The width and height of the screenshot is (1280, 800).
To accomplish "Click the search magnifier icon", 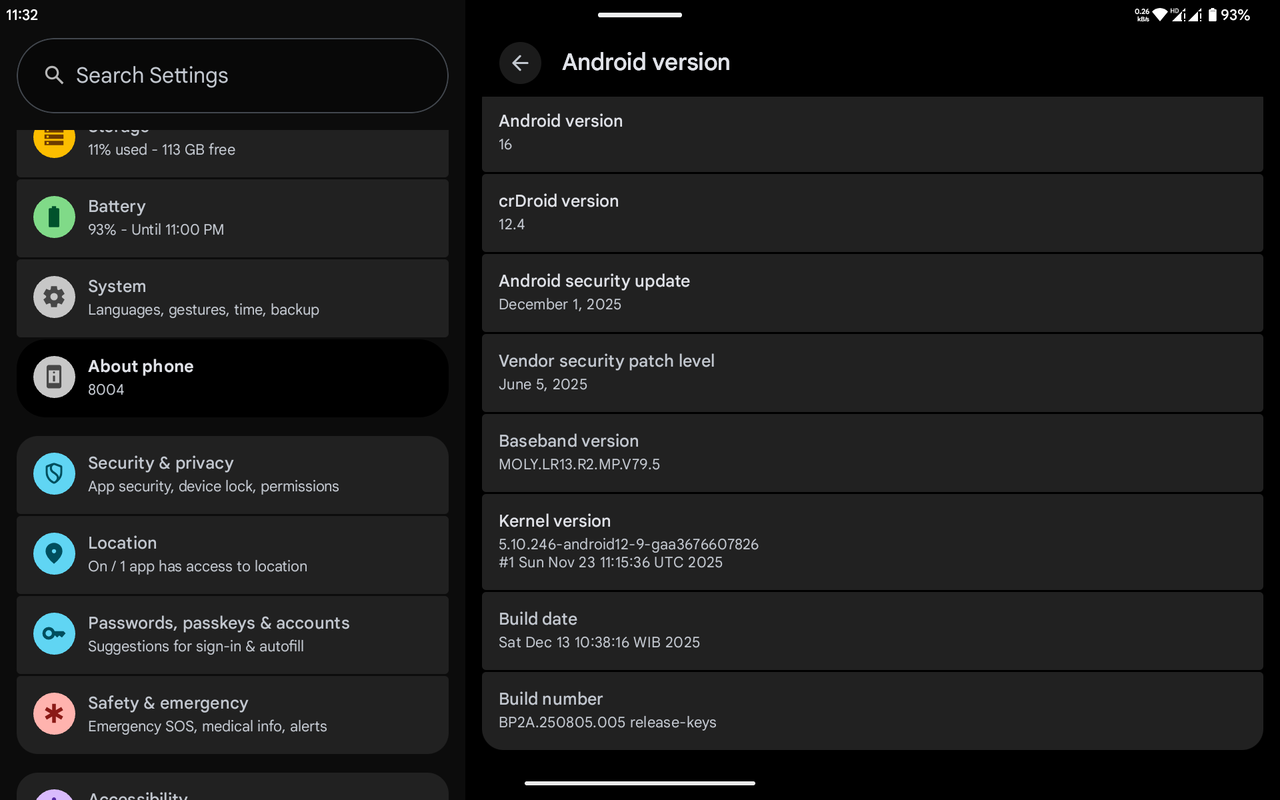I will 54,75.
